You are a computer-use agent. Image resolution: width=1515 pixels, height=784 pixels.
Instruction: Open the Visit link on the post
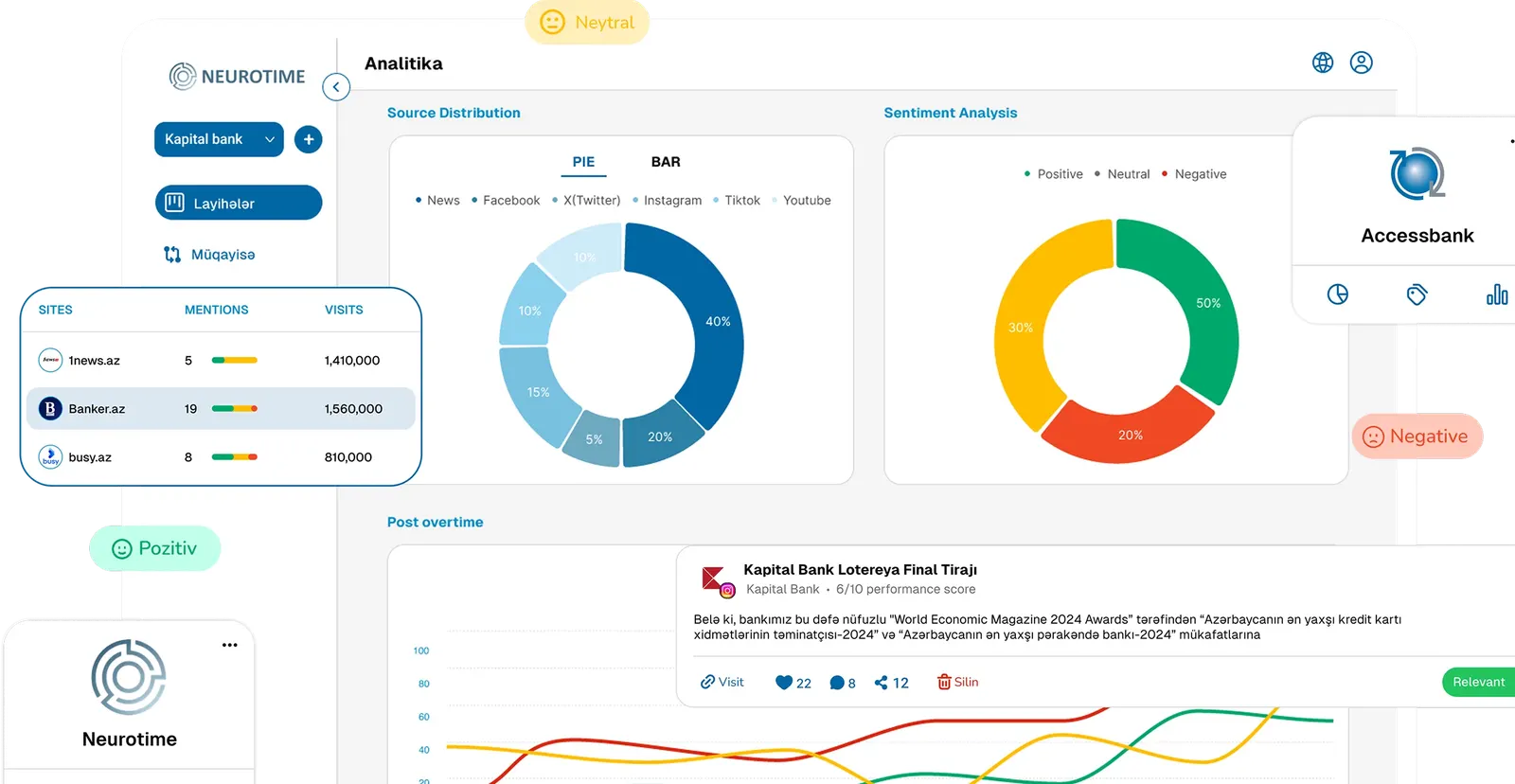tap(722, 682)
